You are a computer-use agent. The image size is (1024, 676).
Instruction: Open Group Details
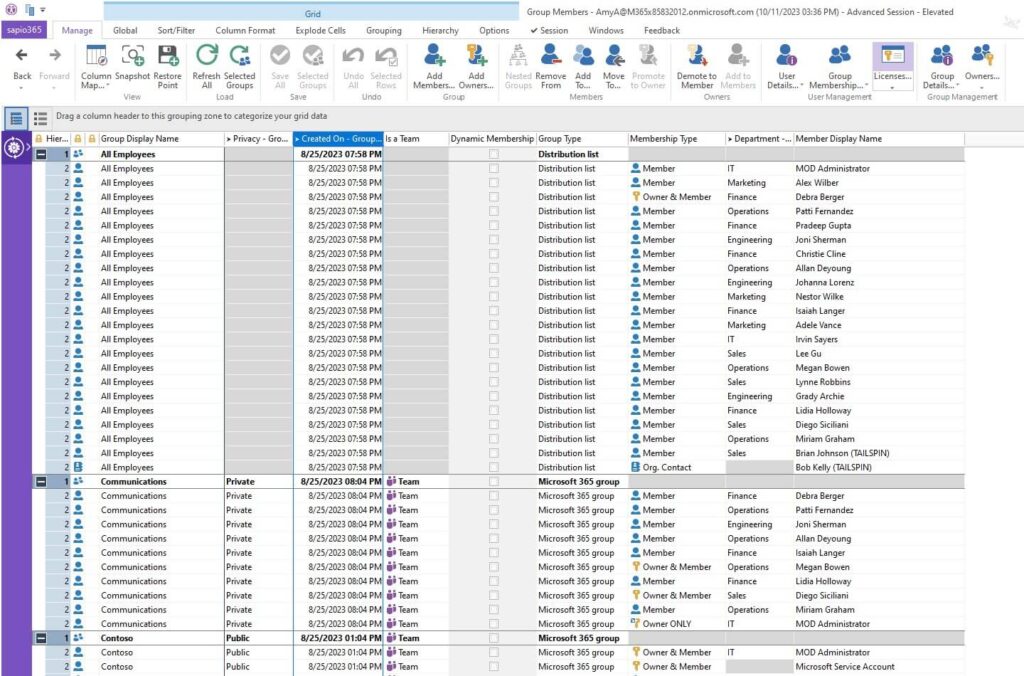(x=942, y=67)
